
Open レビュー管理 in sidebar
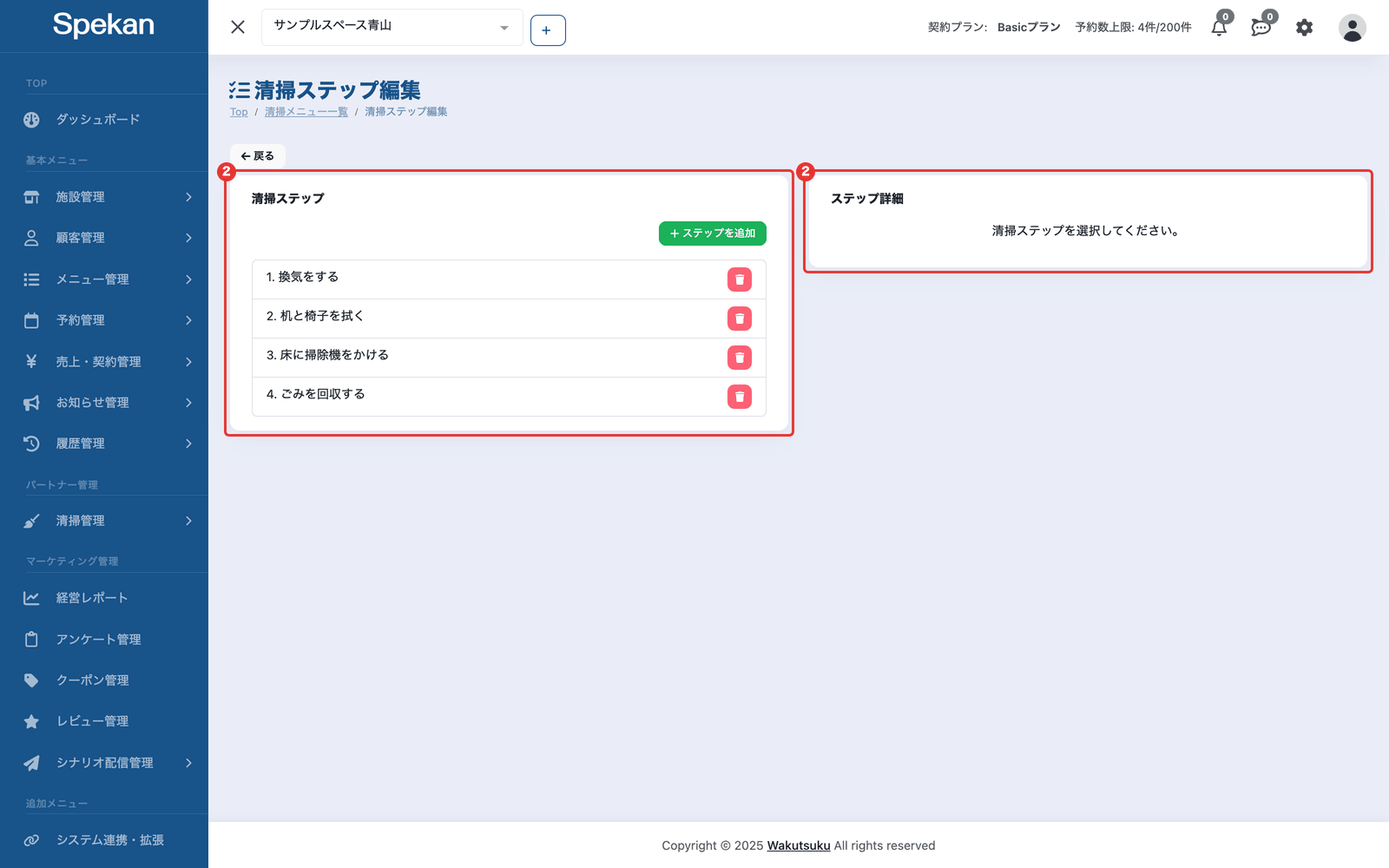(104, 721)
